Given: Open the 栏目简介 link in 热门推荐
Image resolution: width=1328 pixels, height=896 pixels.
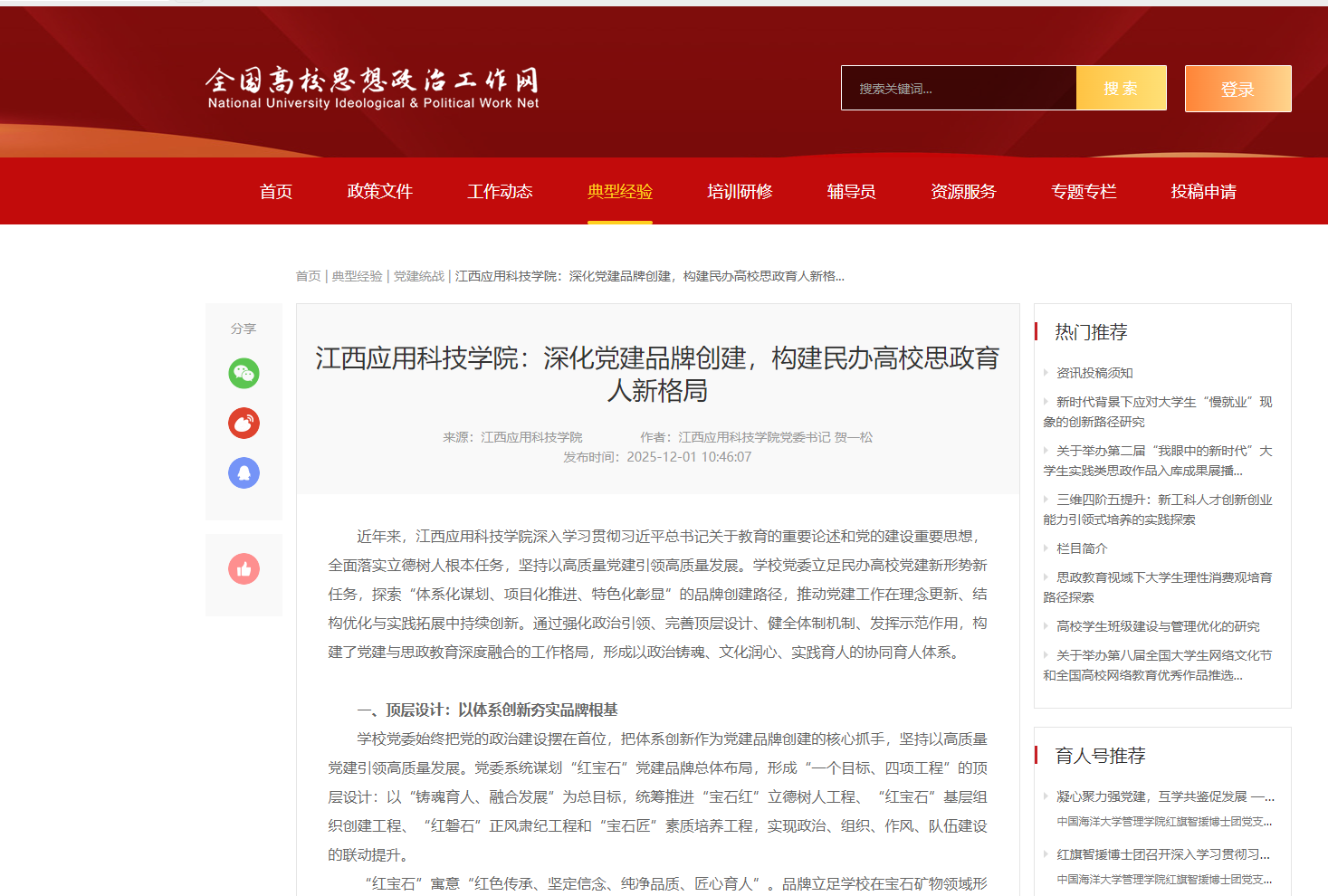Looking at the screenshot, I should 1082,548.
